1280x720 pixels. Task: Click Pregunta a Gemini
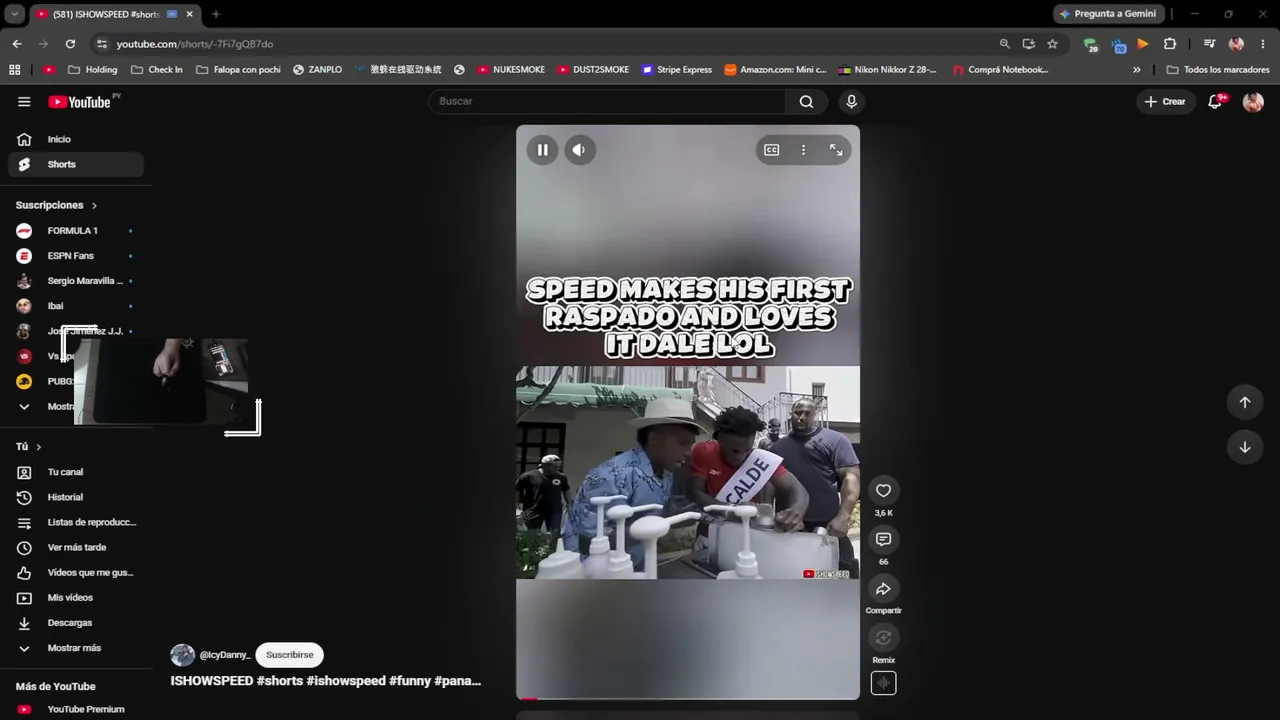(x=1108, y=14)
